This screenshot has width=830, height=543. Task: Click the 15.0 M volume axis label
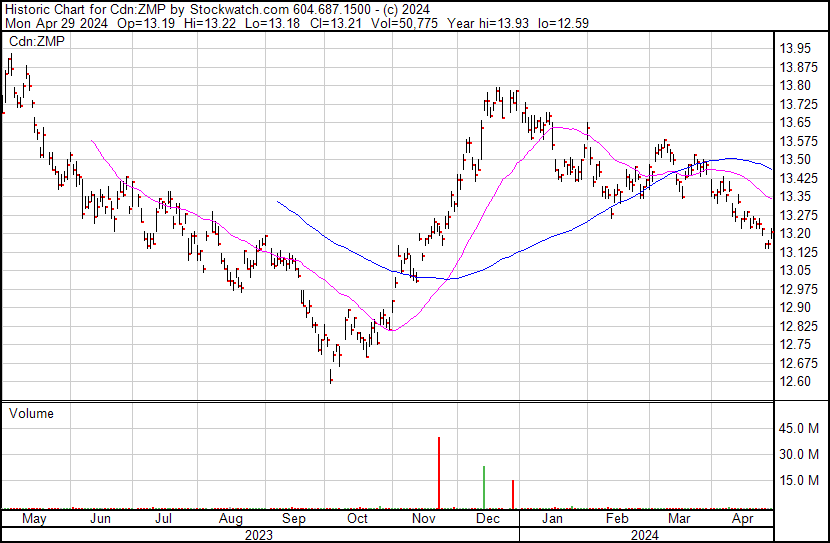(800, 480)
